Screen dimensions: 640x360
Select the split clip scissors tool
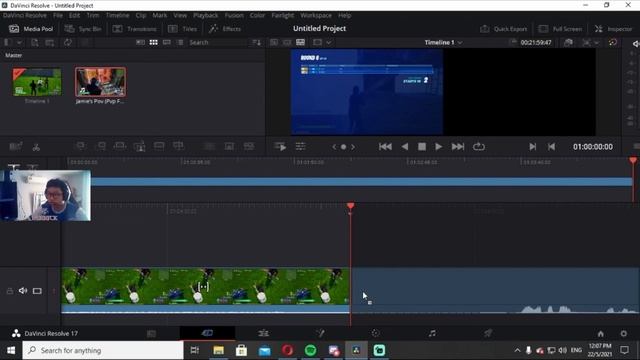coord(36,147)
